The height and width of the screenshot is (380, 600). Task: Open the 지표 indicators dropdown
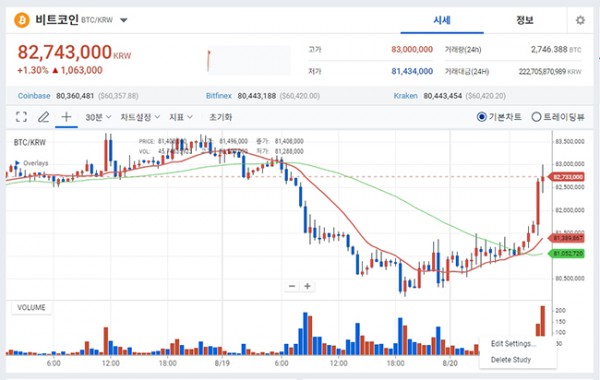pyautogui.click(x=181, y=117)
